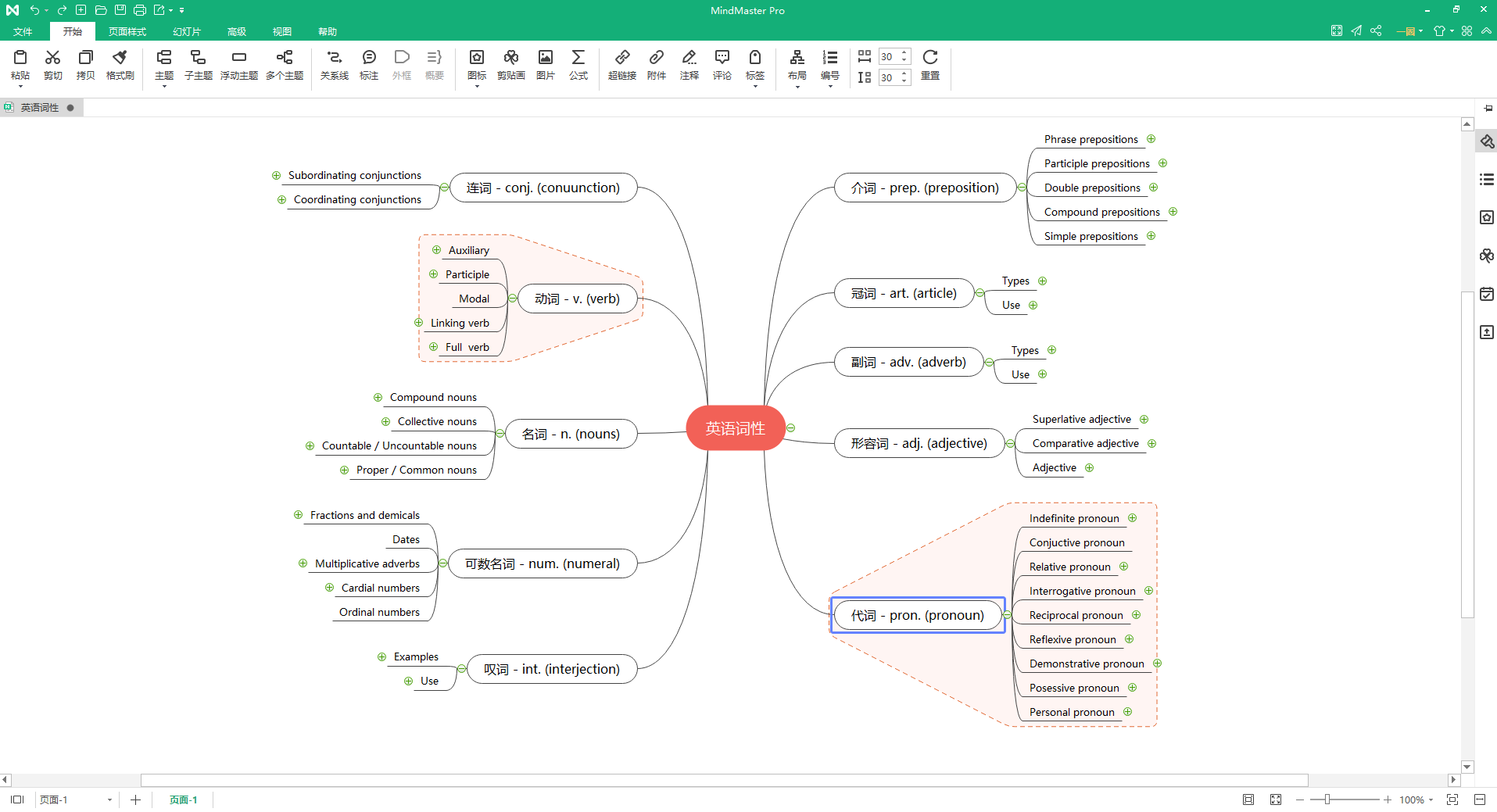
Task: Open the 幻灯片 ribbon tab
Action: 187,31
